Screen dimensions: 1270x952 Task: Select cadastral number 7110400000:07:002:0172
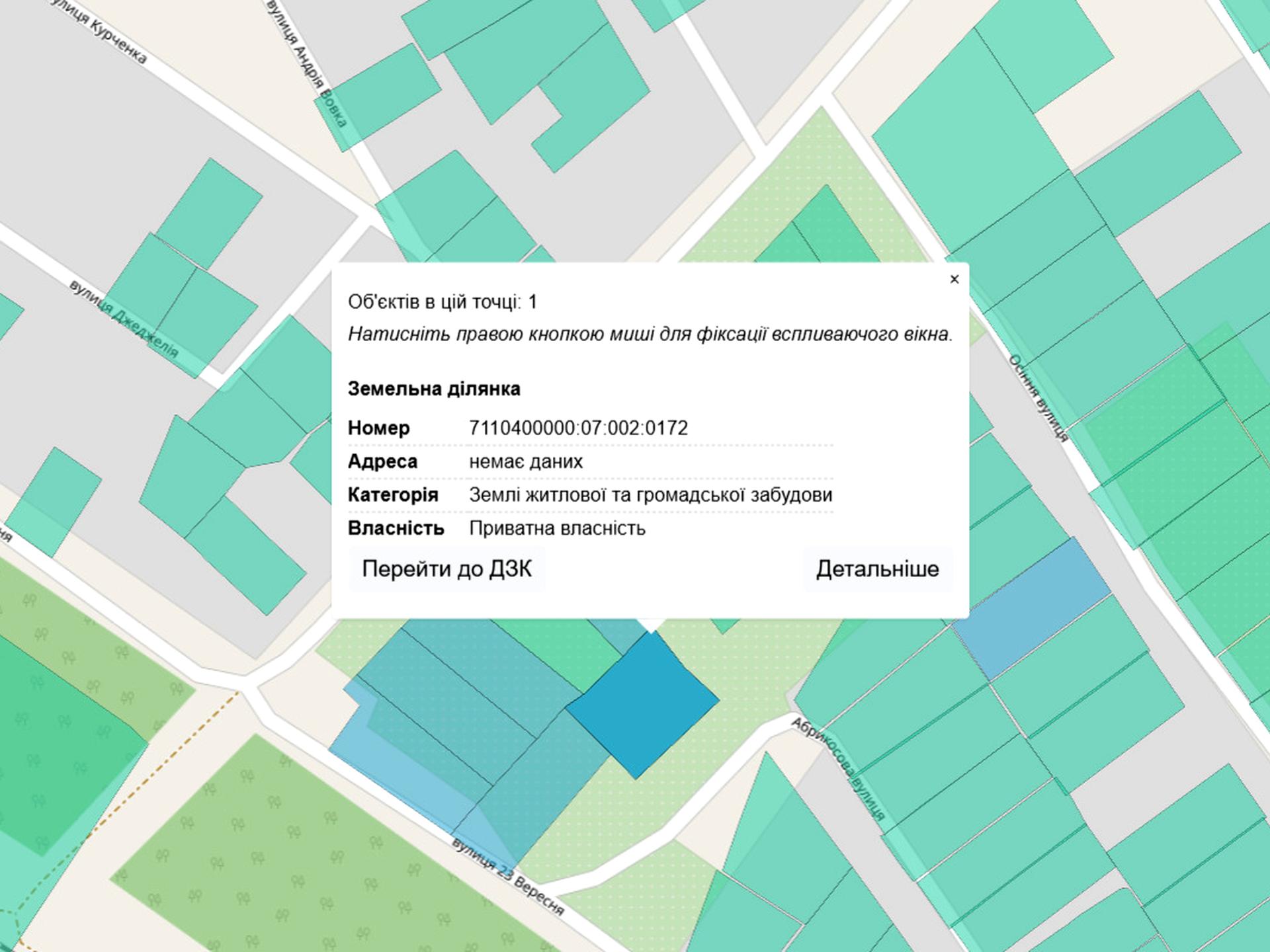579,428
